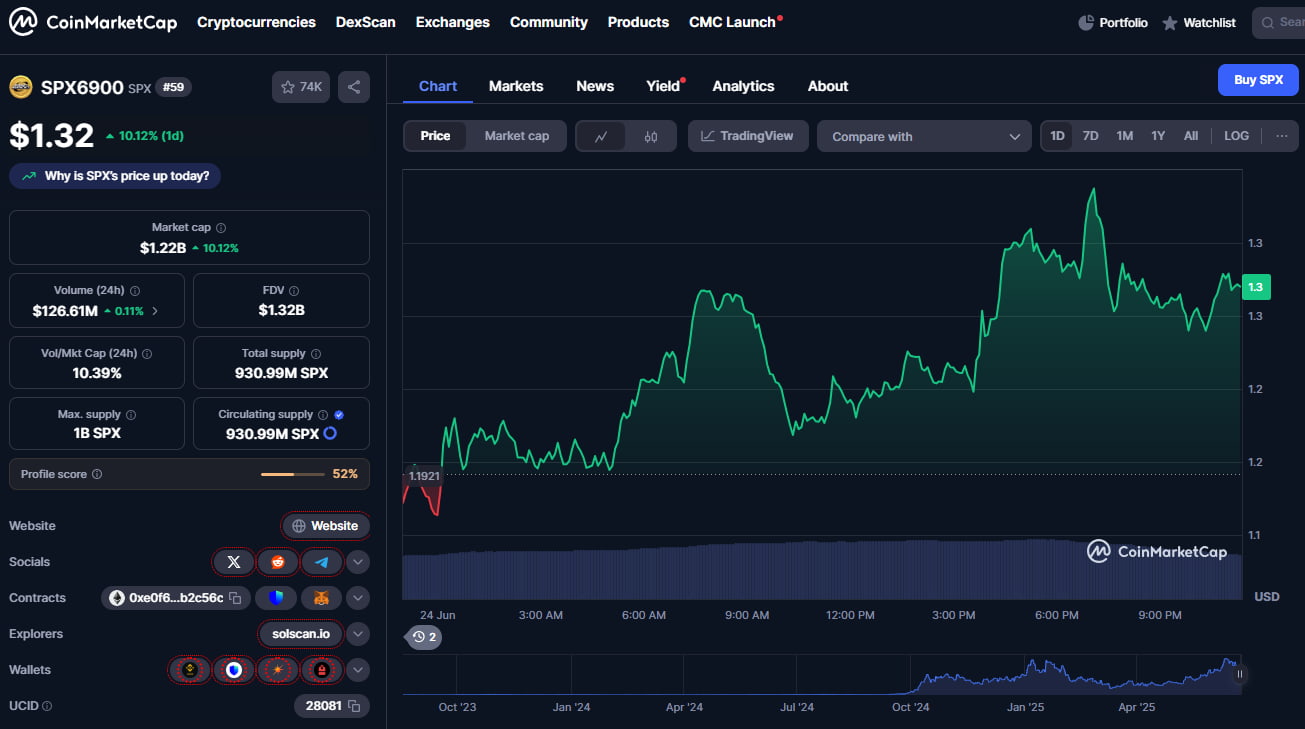Click the Buy SPX button

[x=1258, y=80]
